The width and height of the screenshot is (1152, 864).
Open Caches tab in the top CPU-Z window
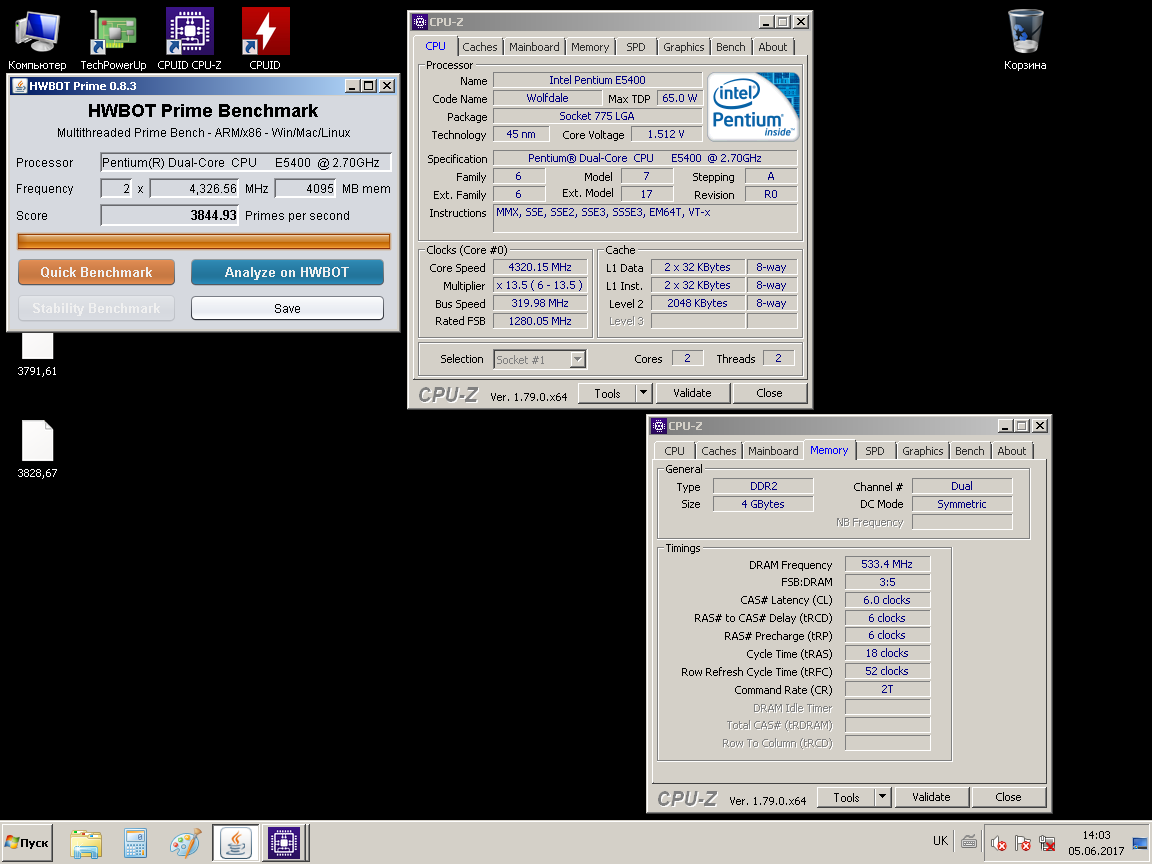click(480, 47)
